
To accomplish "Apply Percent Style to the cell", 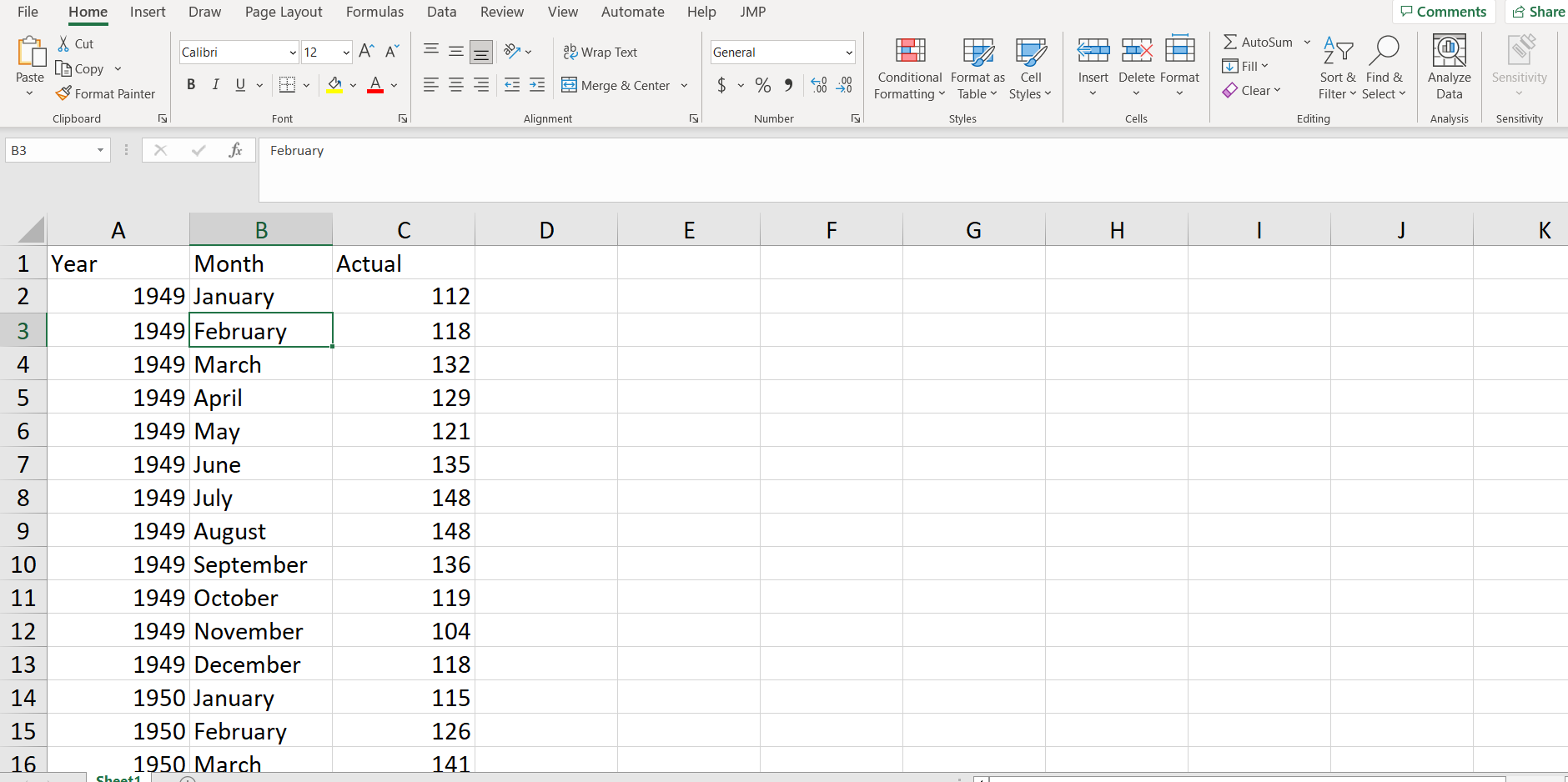I will pos(762,85).
